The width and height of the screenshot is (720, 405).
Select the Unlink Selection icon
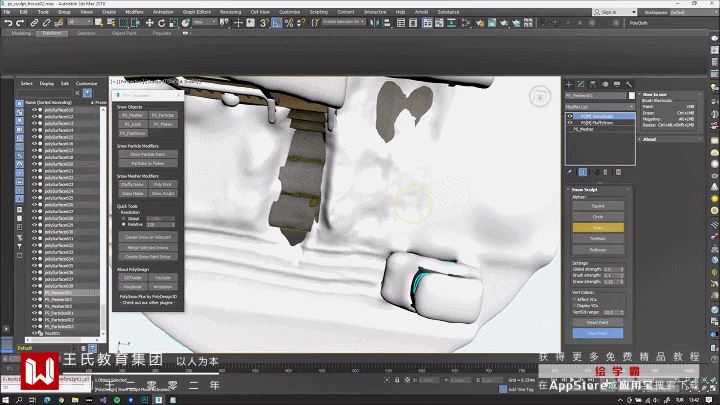point(46,22)
